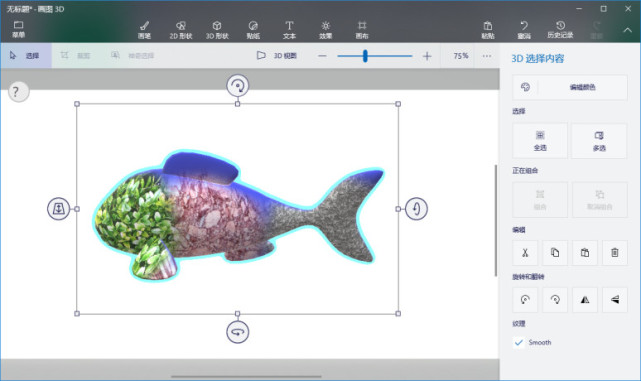This screenshot has height=381, width=641.
Task: Toggle the 3D view button
Action: (x=276, y=56)
